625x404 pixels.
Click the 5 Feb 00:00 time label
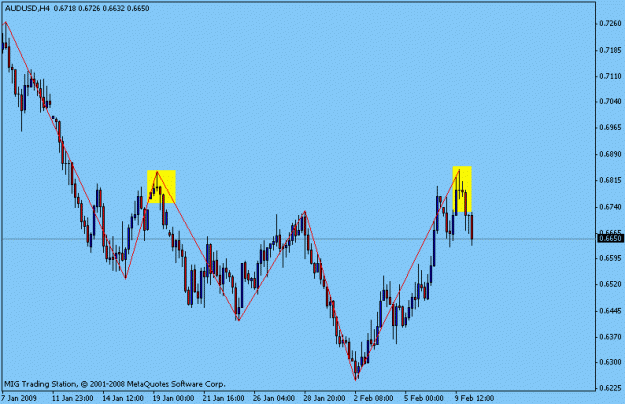(424, 398)
